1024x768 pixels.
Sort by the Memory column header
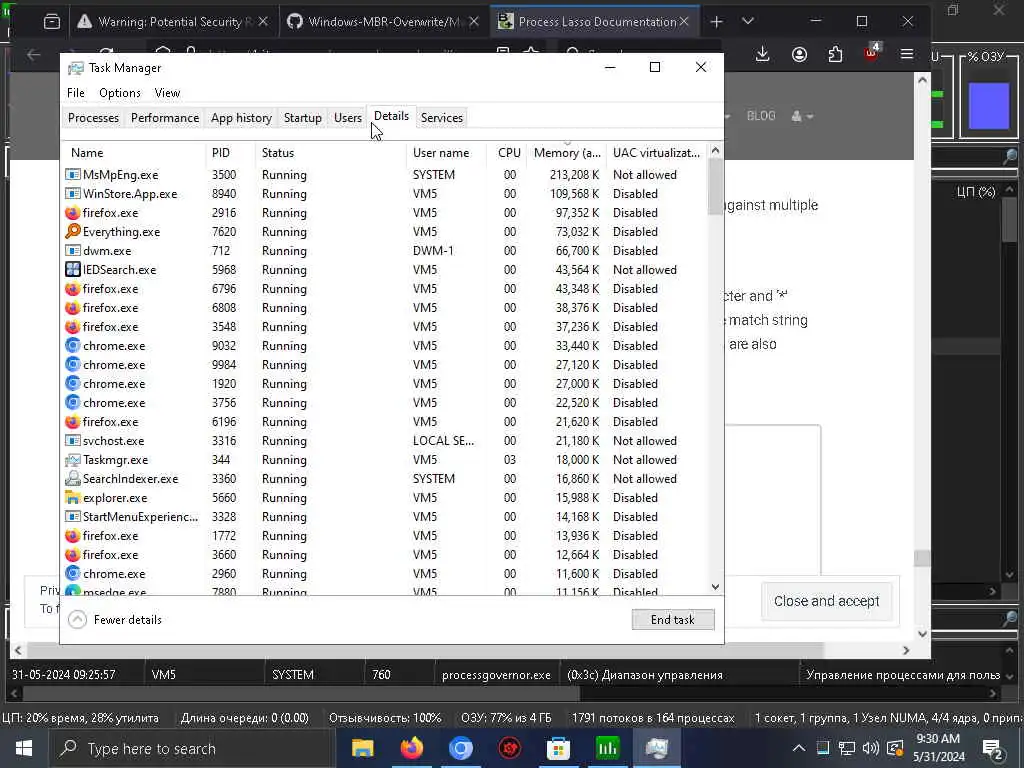tap(566, 153)
